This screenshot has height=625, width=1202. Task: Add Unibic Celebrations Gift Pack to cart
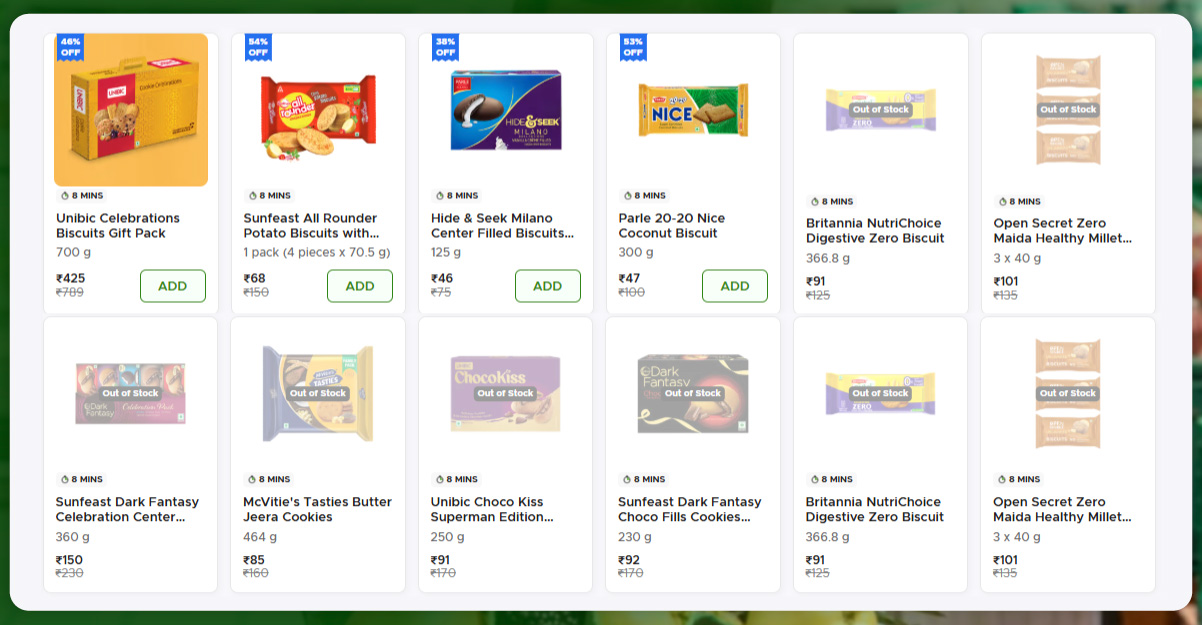(172, 286)
